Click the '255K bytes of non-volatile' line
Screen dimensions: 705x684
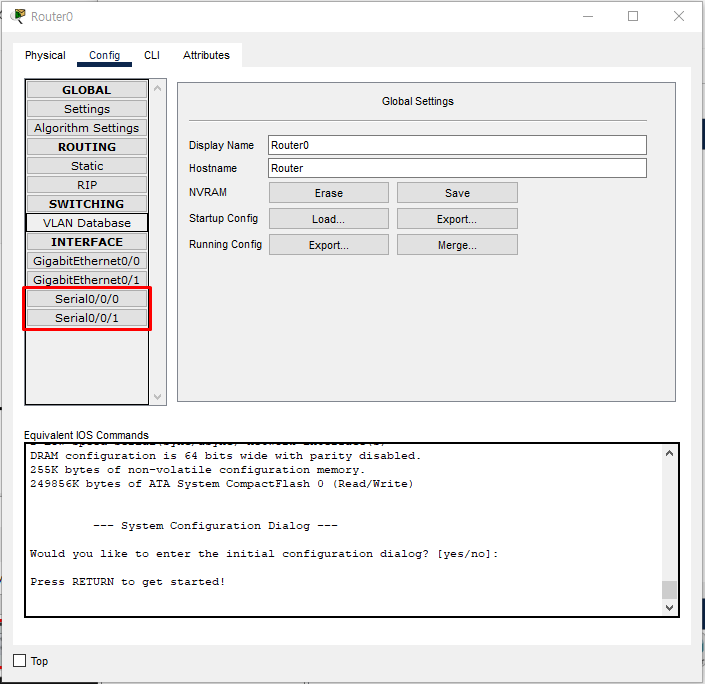(x=197, y=469)
